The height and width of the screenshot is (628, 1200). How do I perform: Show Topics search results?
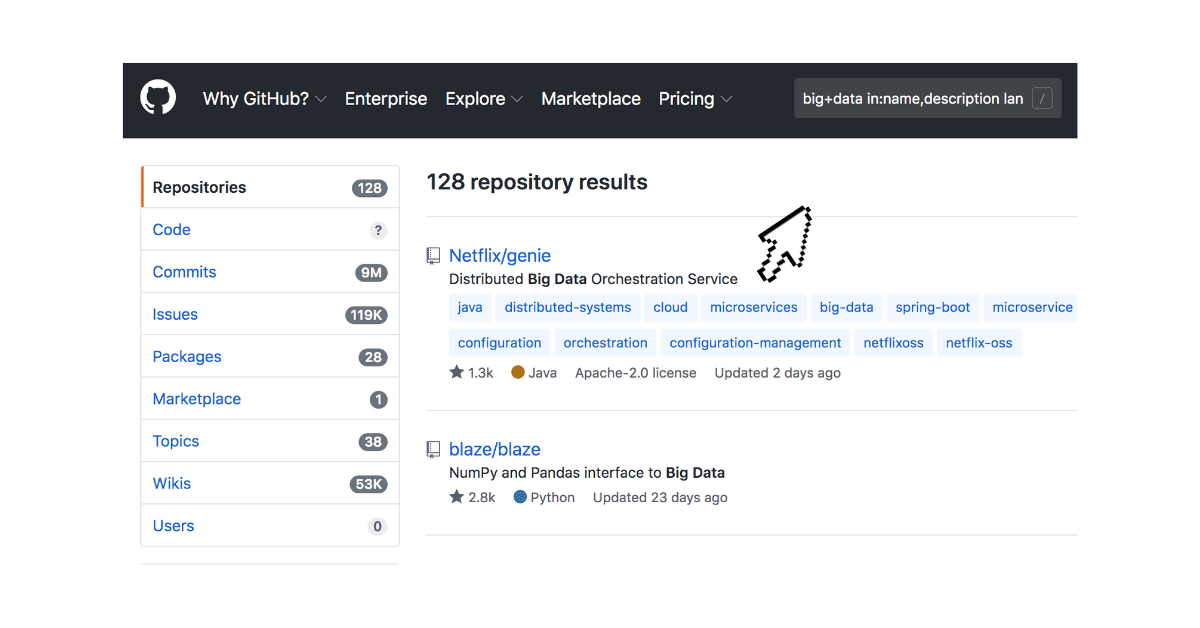coord(270,441)
